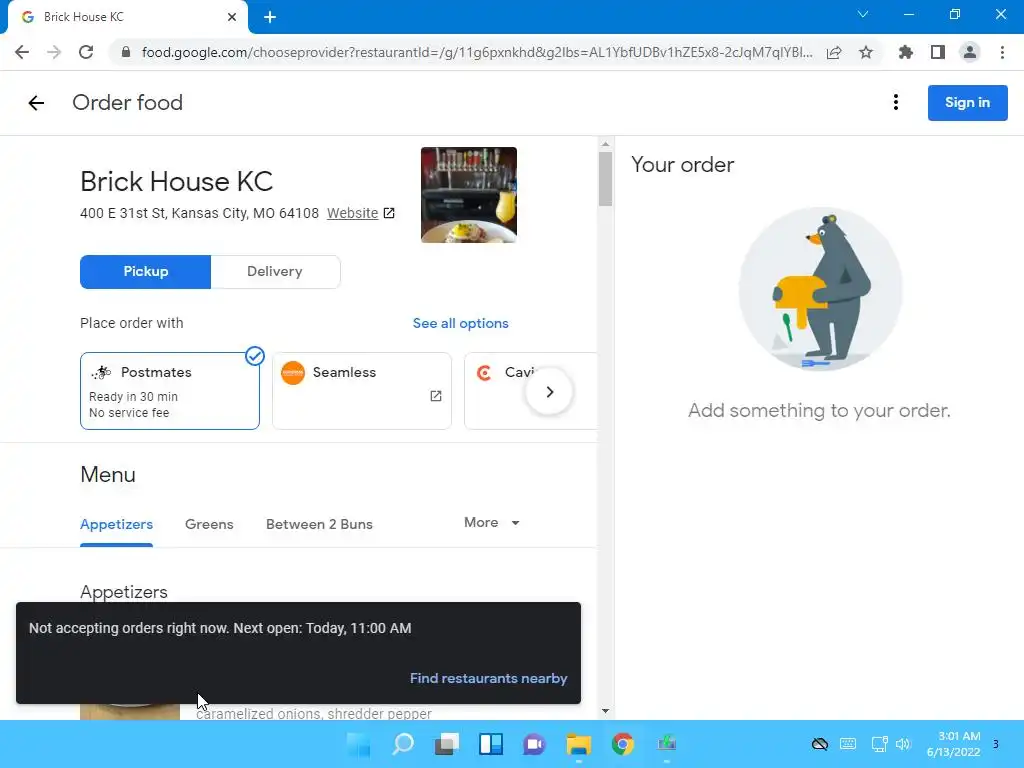Click the Brick House KC heading
1024x768 pixels.
176,182
